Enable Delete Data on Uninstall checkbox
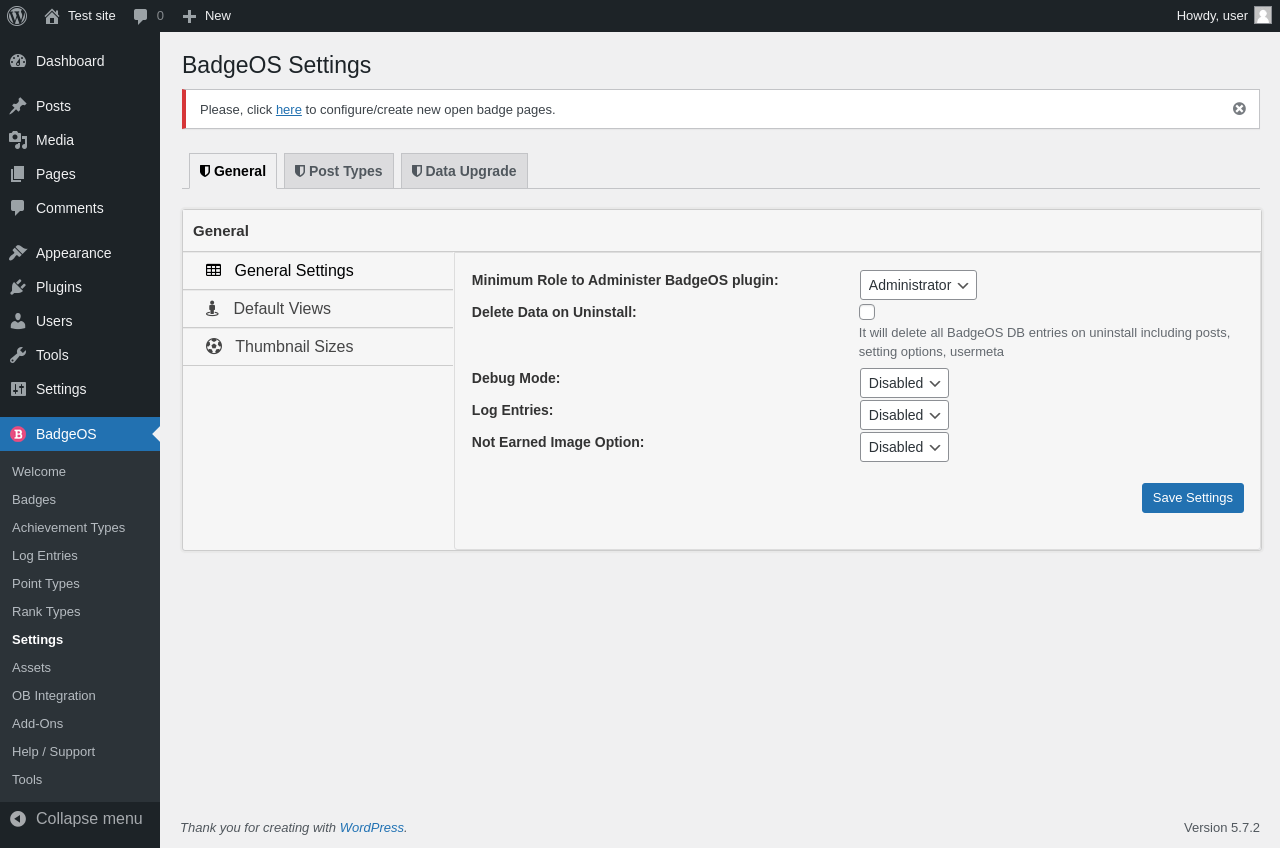The height and width of the screenshot is (848, 1280). pos(867,312)
